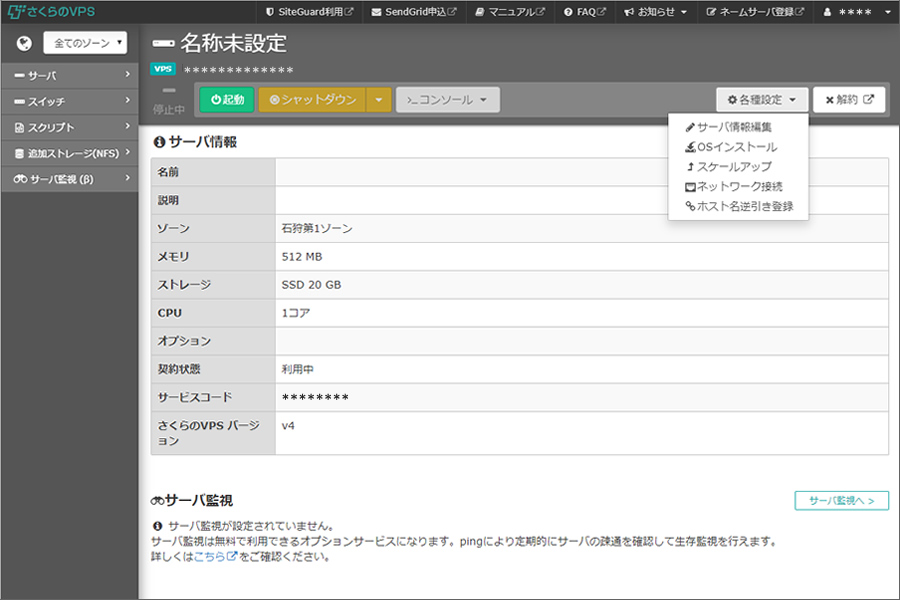Click the SiteGuard利用 link
The image size is (900, 600).
pos(309,12)
